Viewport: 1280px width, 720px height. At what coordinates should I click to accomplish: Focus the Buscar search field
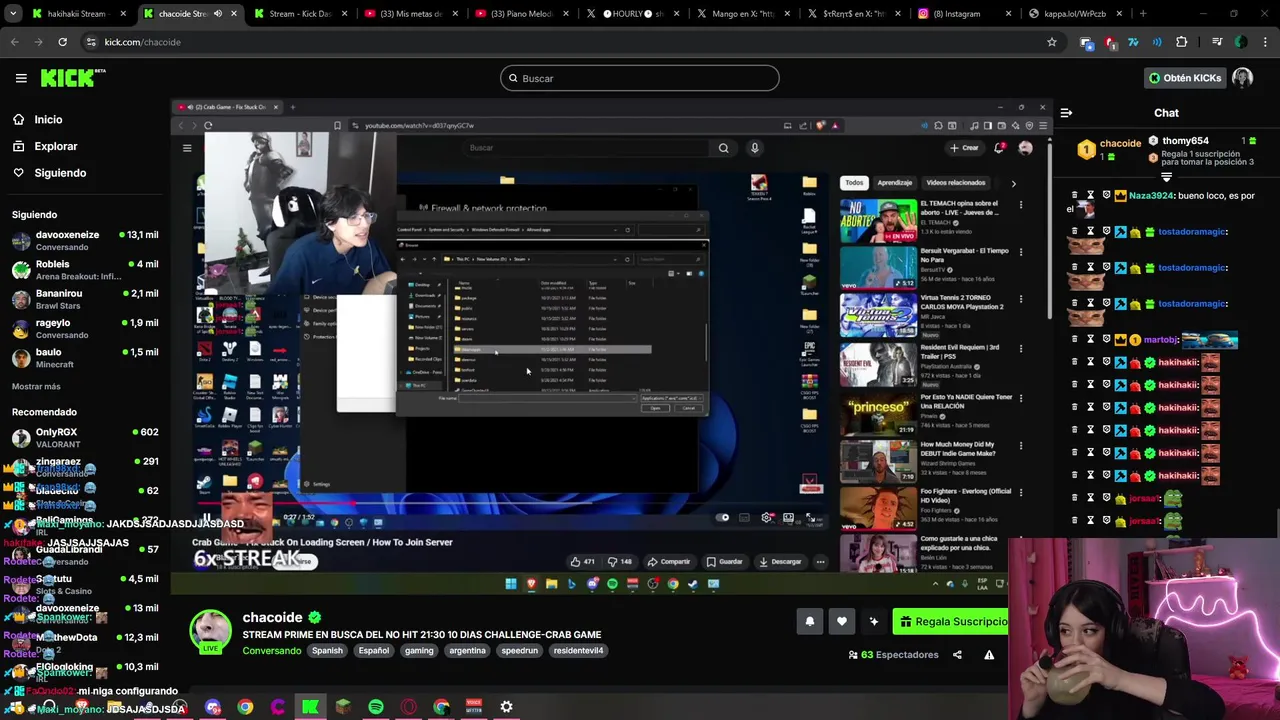click(x=640, y=78)
